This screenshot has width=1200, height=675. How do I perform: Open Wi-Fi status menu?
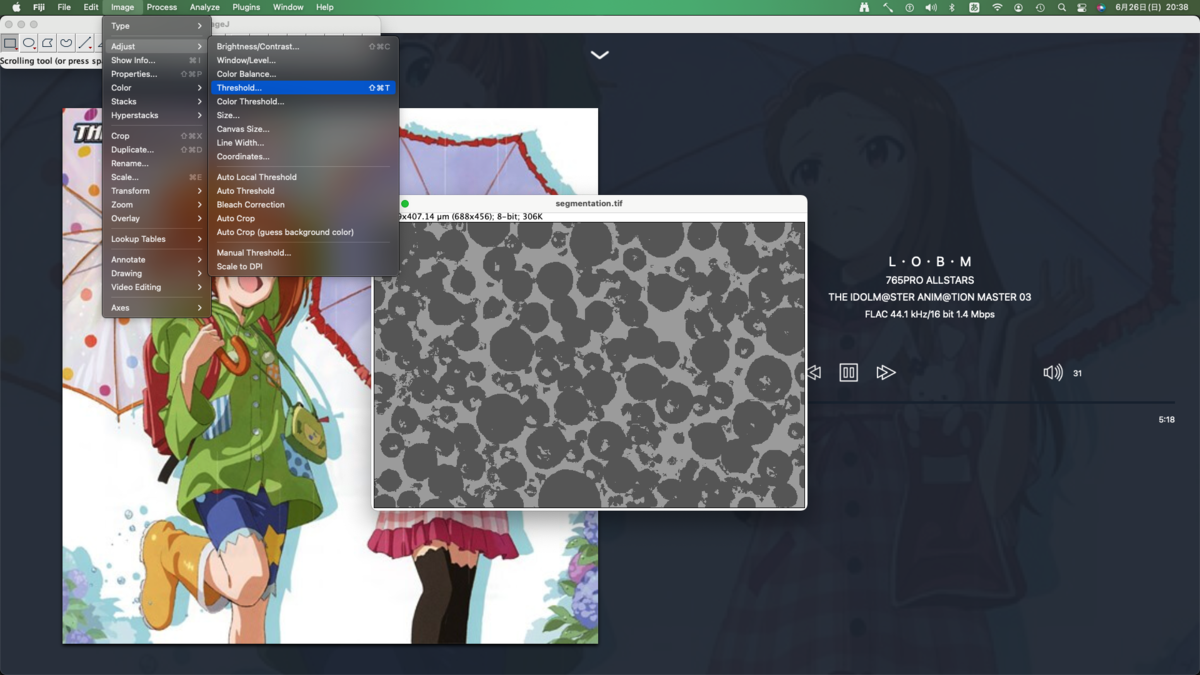(x=997, y=7)
